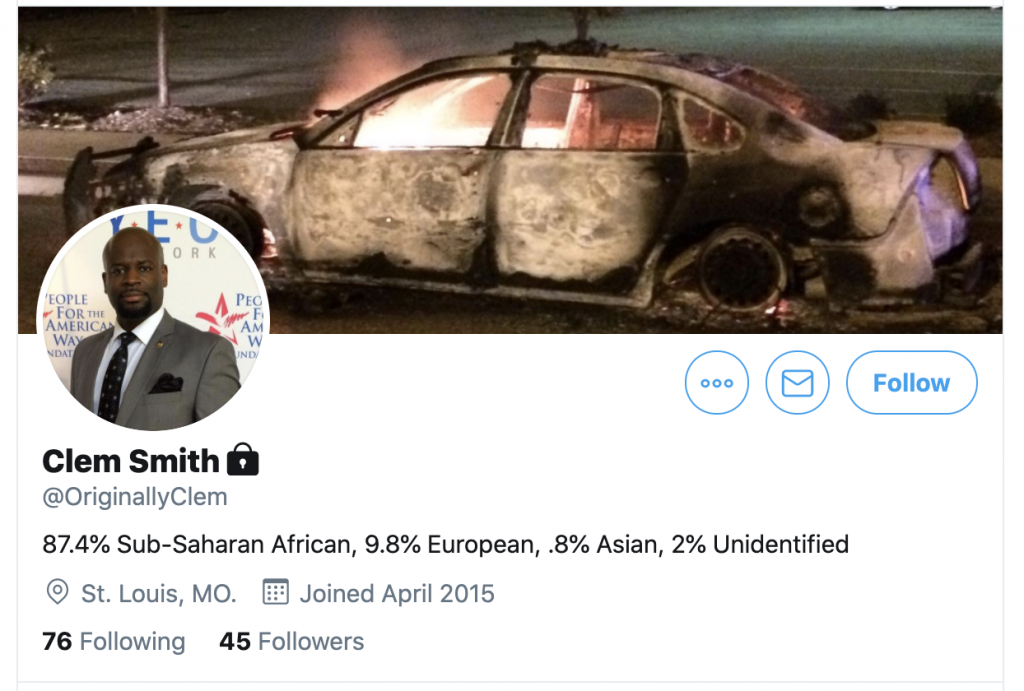Screen dimensions: 1024x691
Task: Click the padlock protected-account icon
Action: (x=242, y=459)
